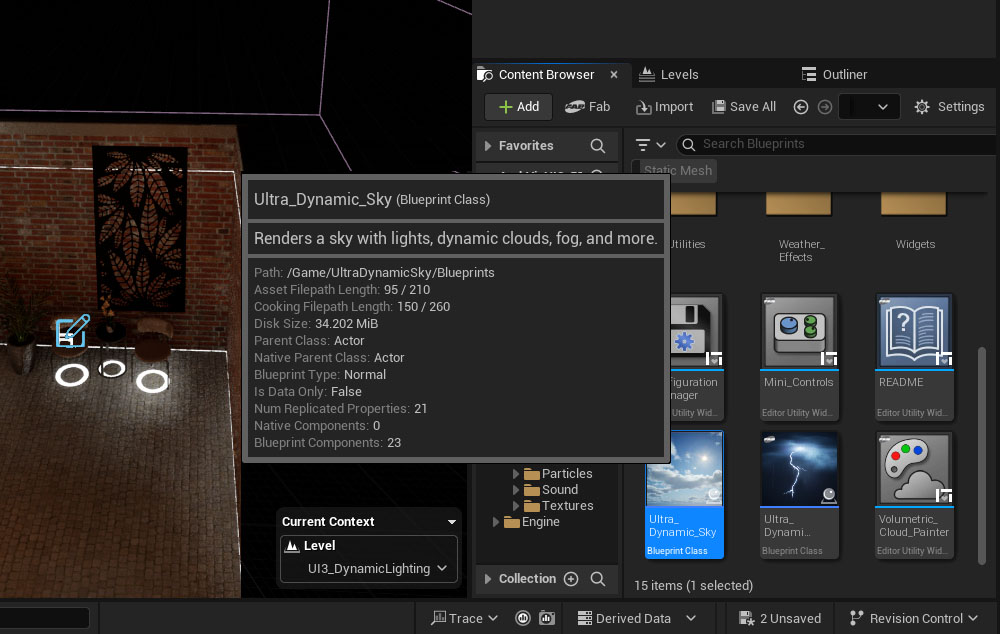Select the Ultra_Dynamic_Weather lightning blueprint asset
Image resolution: width=1000 pixels, height=634 pixels.
798,495
